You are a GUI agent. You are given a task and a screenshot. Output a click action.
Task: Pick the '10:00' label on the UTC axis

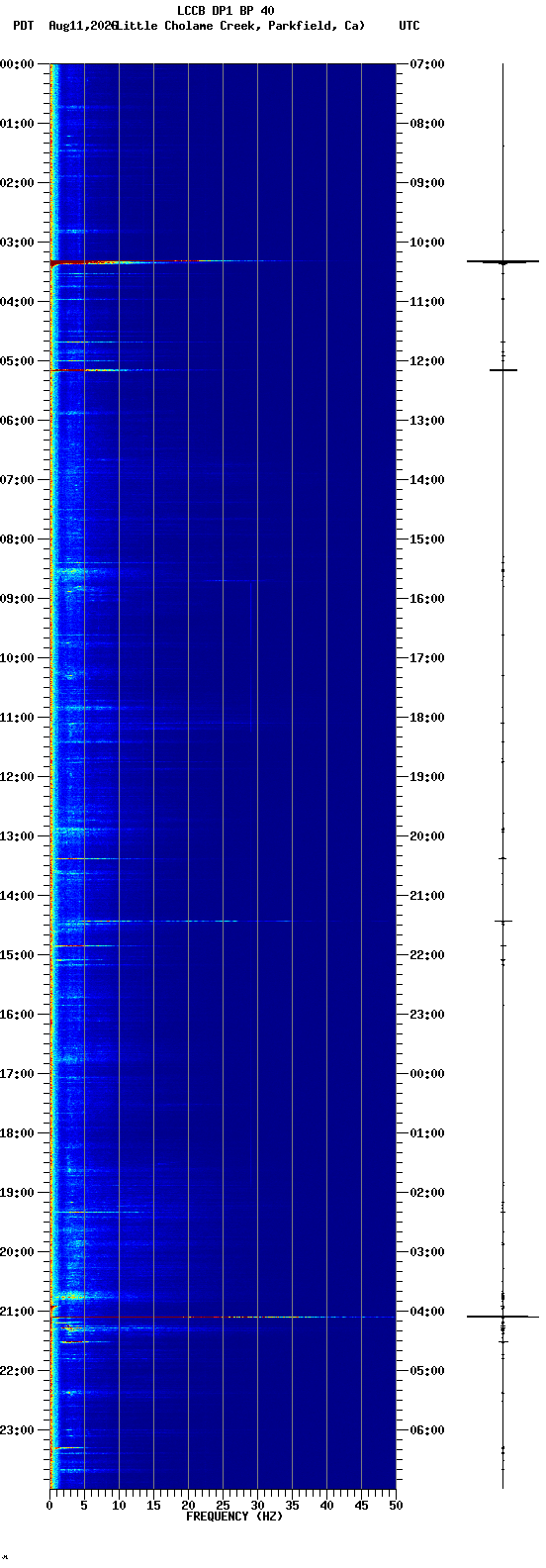pyautogui.click(x=427, y=243)
